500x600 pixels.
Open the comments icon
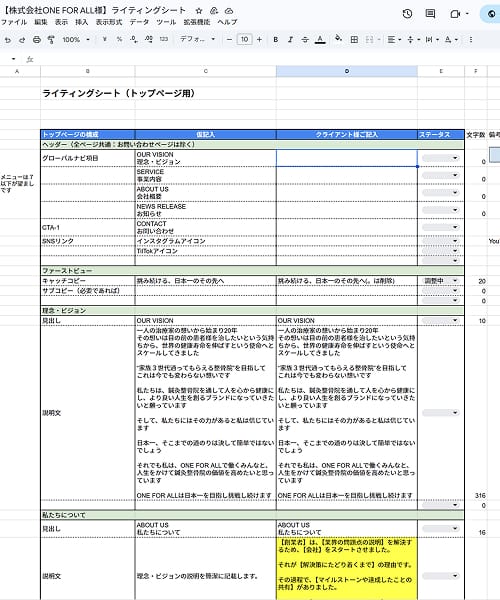coord(430,14)
